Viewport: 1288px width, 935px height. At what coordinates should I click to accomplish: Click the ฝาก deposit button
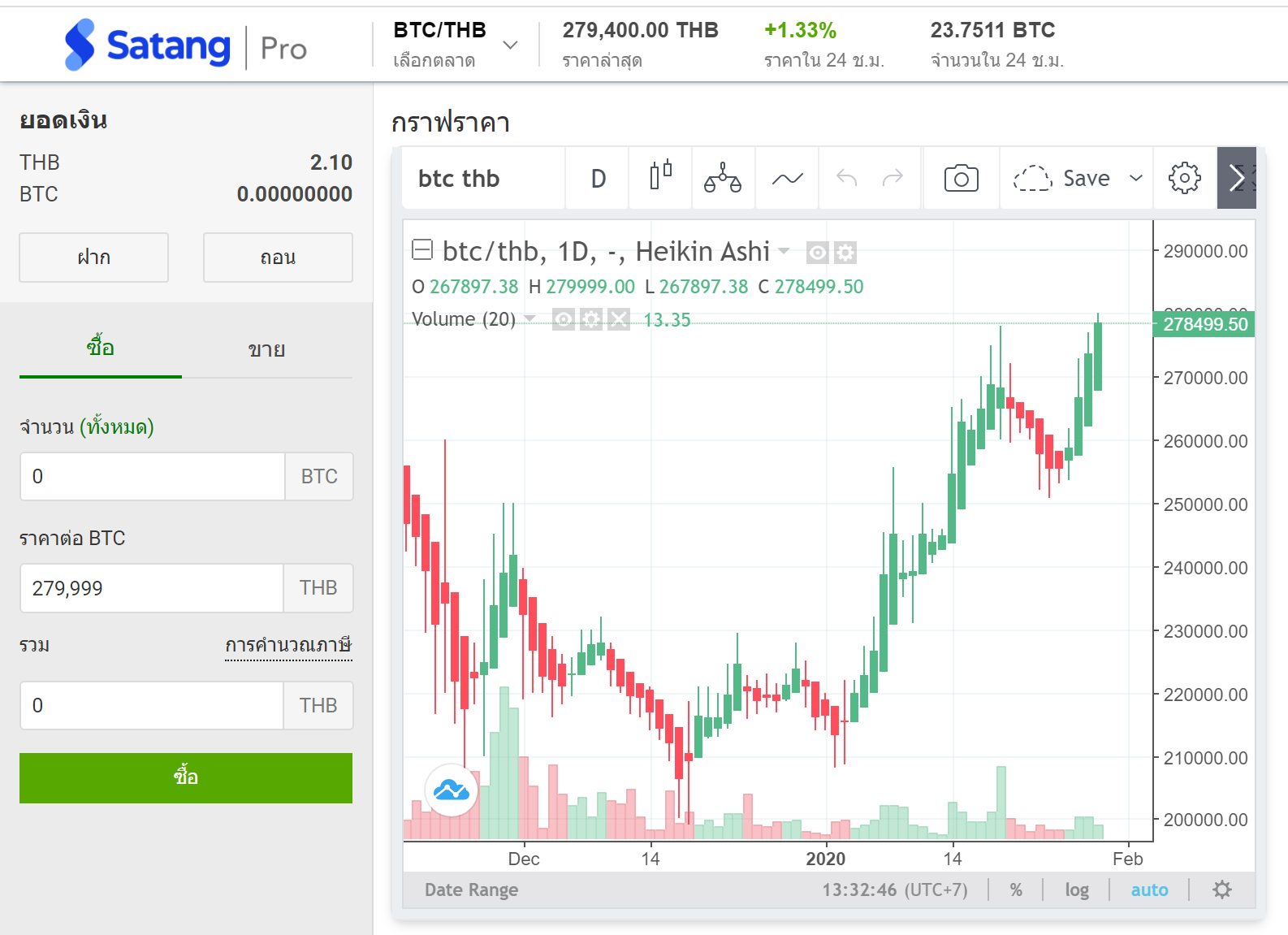click(x=93, y=258)
